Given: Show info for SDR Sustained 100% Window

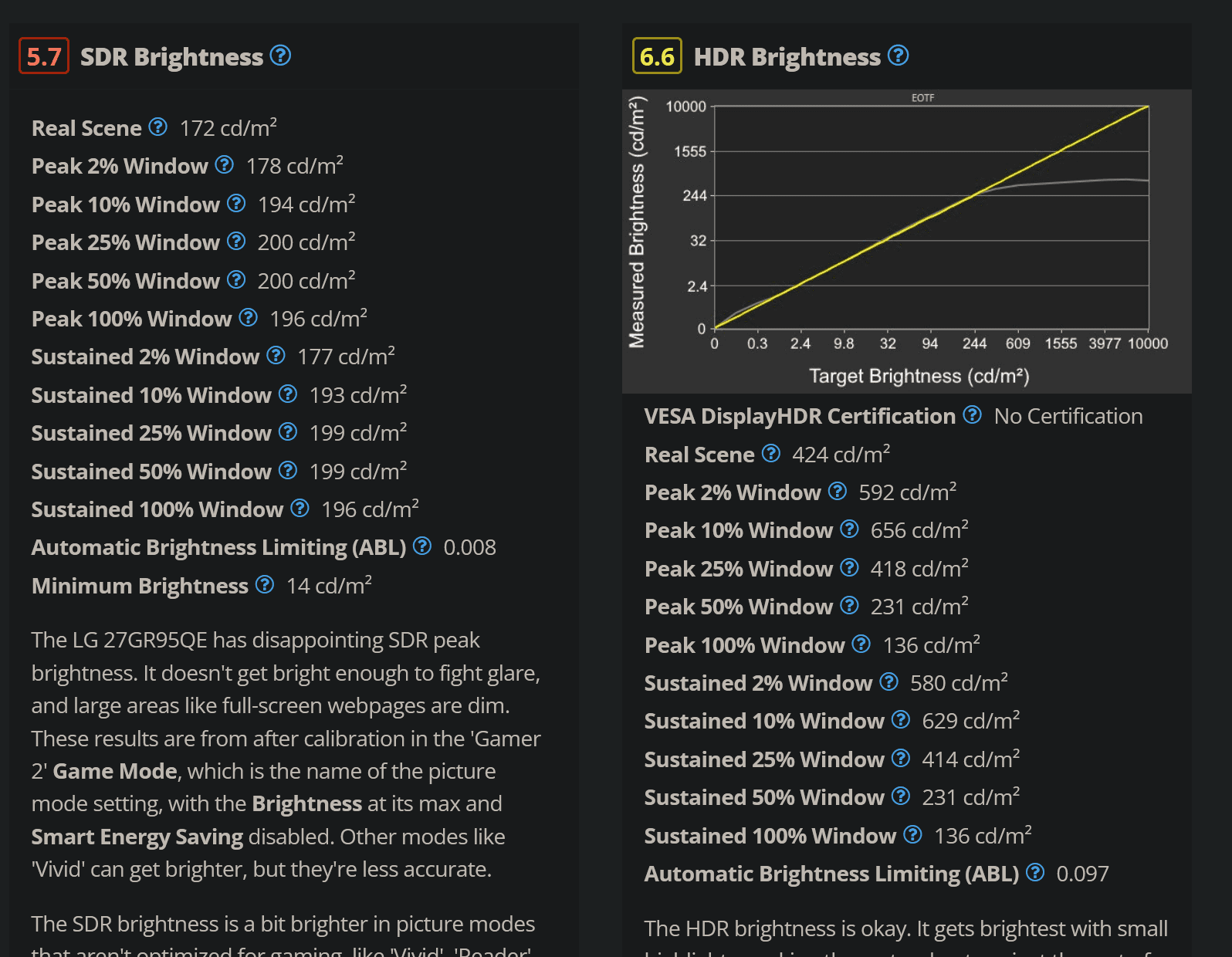Looking at the screenshot, I should pos(300,508).
